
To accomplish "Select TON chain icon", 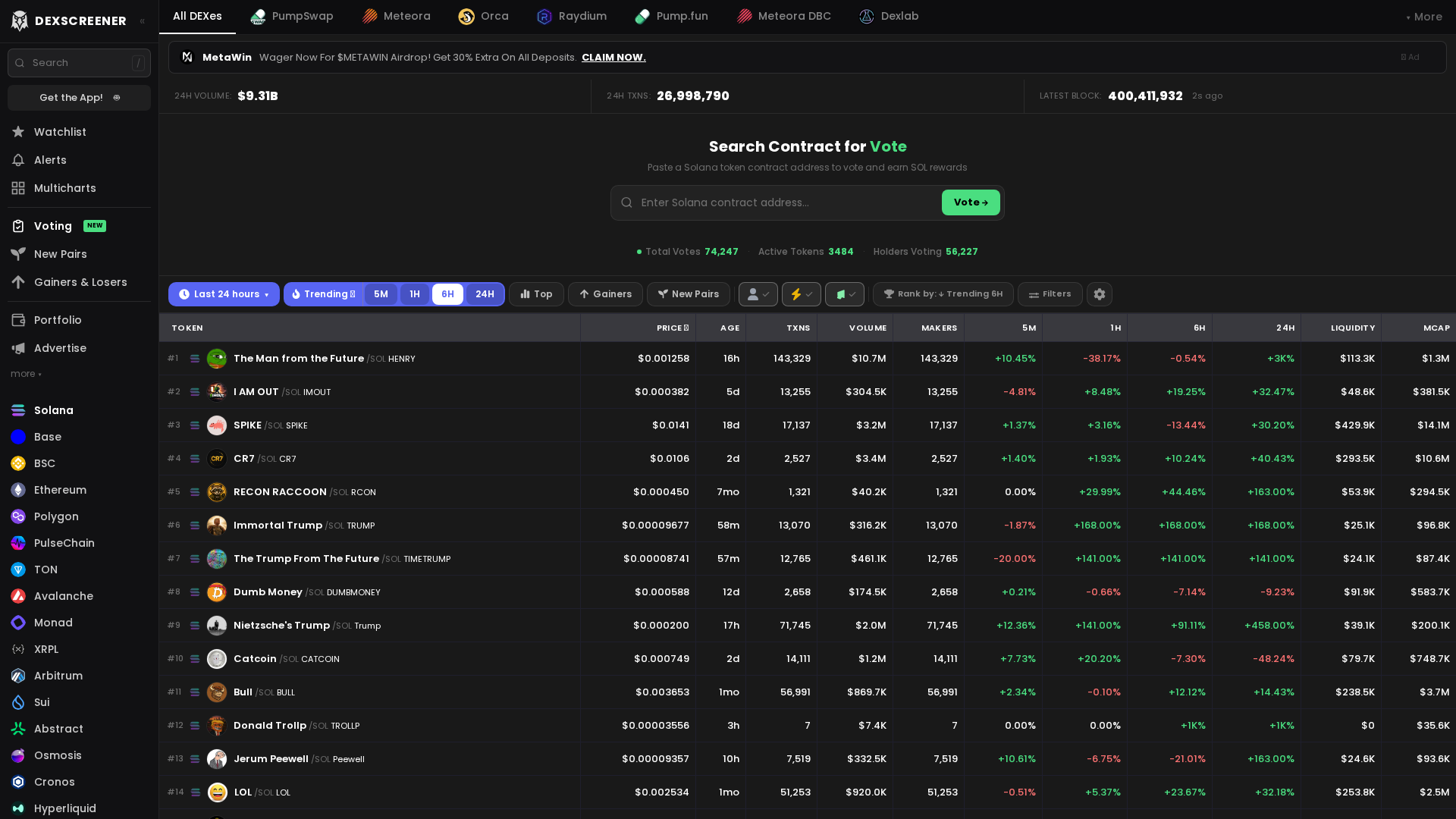I will [18, 570].
